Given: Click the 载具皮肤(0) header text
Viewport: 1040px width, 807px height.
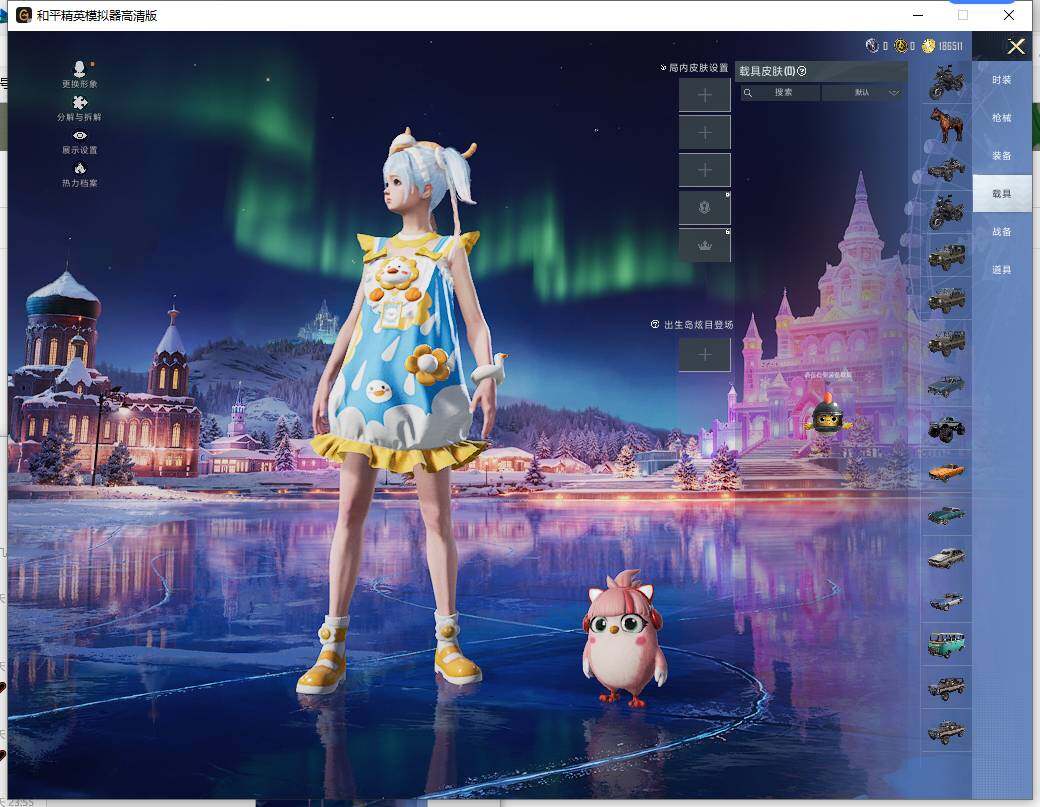Looking at the screenshot, I should (767, 71).
